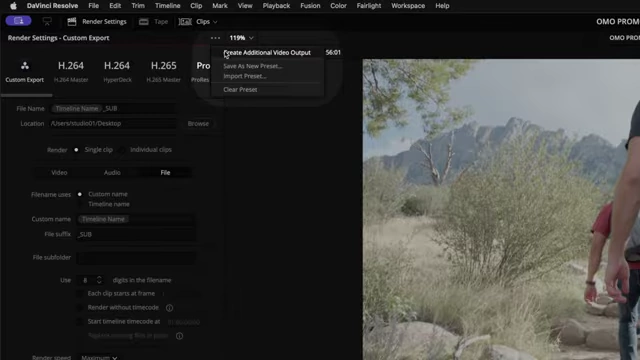
Task: Select the Single clip render option
Action: [x=76, y=150]
